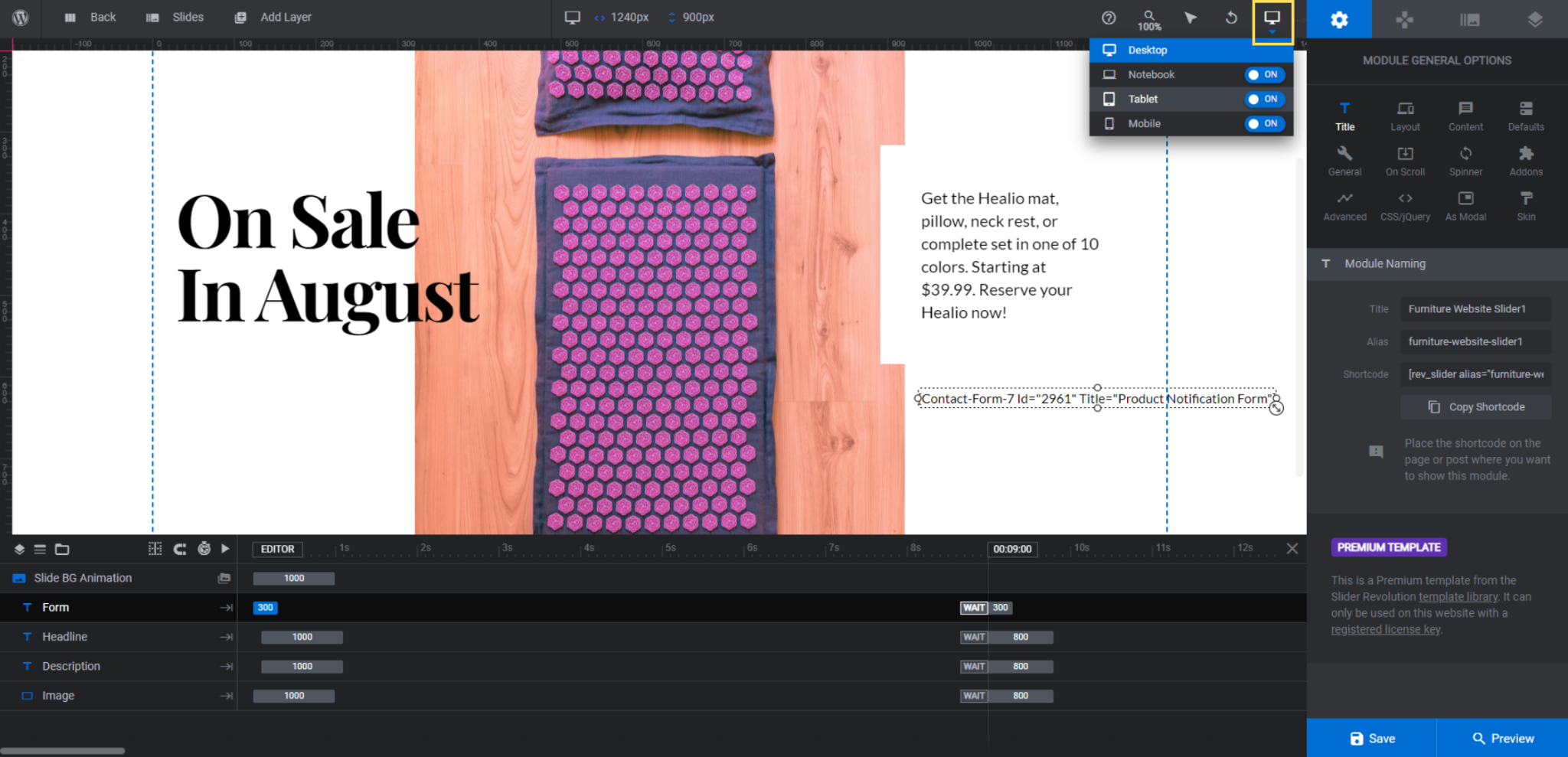Screen dimensions: 1568x757
Task: Click the EDITOR timeline label
Action: click(x=277, y=550)
